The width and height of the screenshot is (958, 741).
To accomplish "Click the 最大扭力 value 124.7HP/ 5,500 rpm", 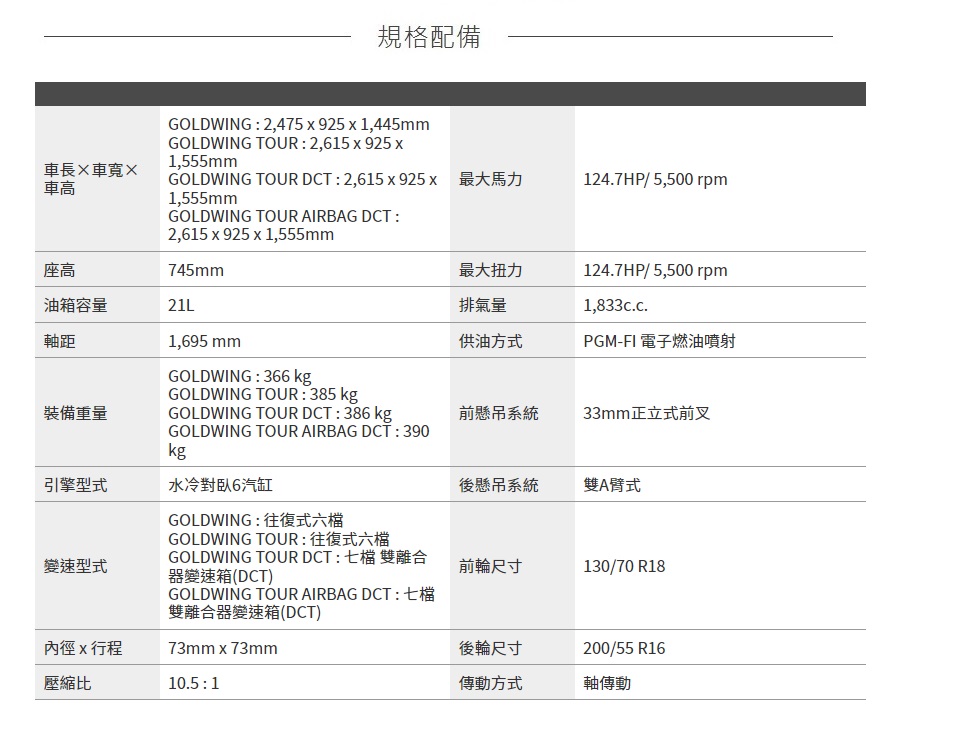I will (656, 270).
